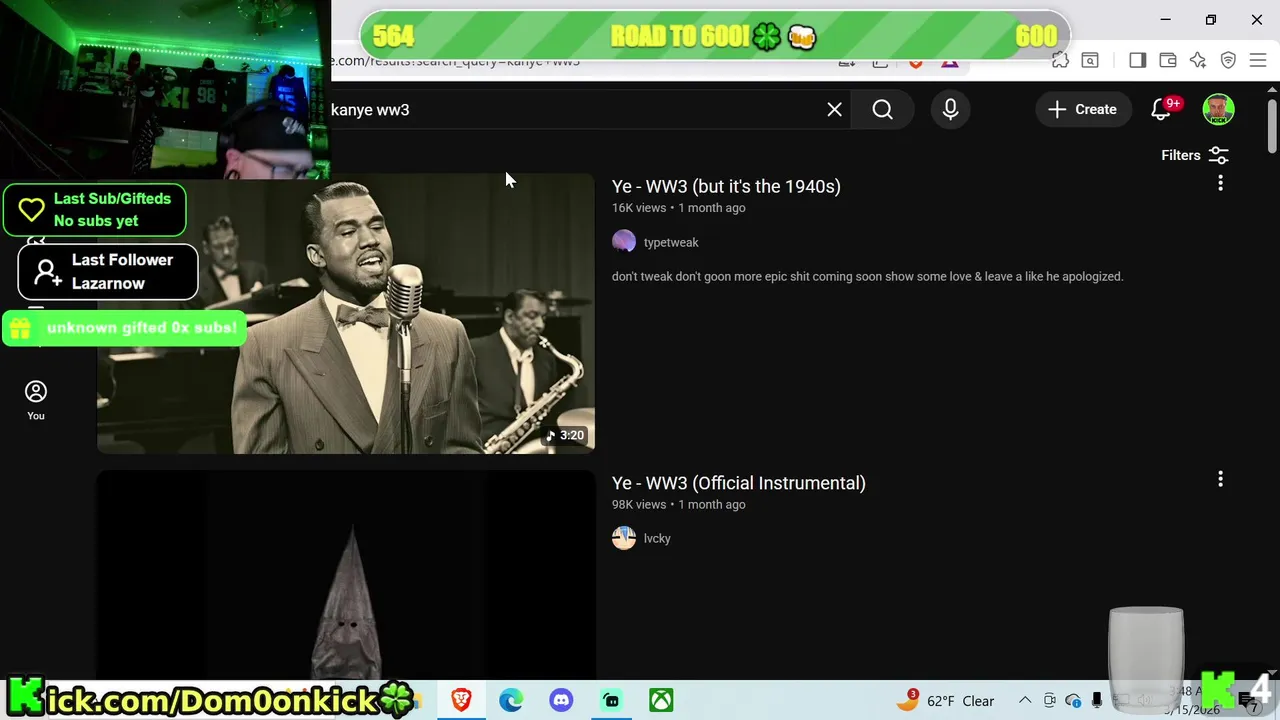The height and width of the screenshot is (720, 1280).
Task: Open Microsoft Edge in taskbar
Action: tap(511, 700)
